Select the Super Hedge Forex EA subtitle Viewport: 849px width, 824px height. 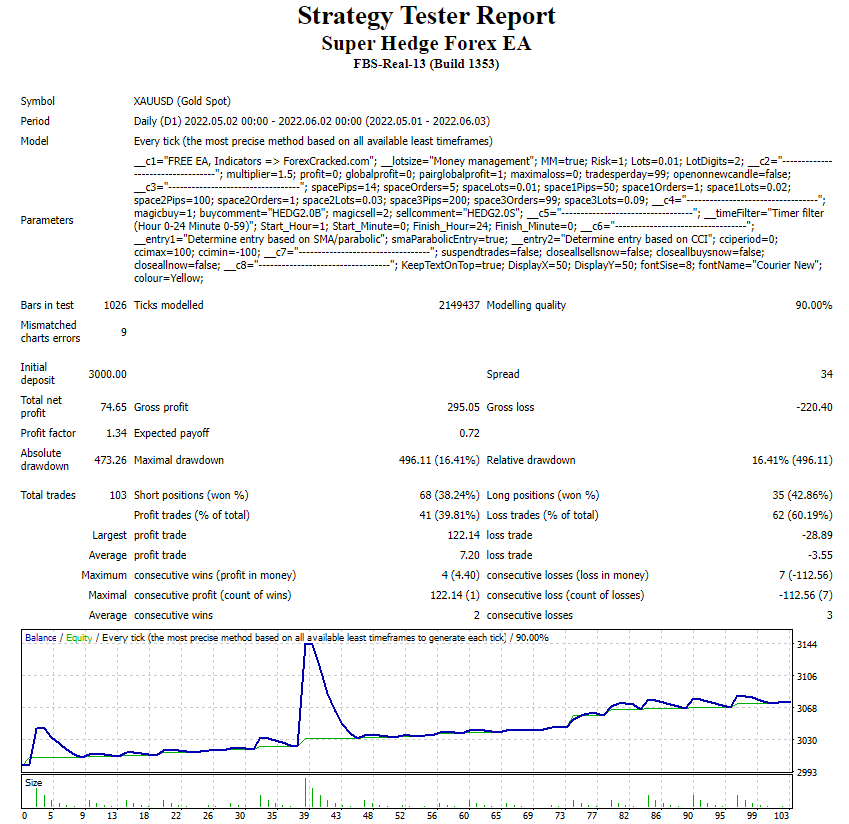click(426, 44)
